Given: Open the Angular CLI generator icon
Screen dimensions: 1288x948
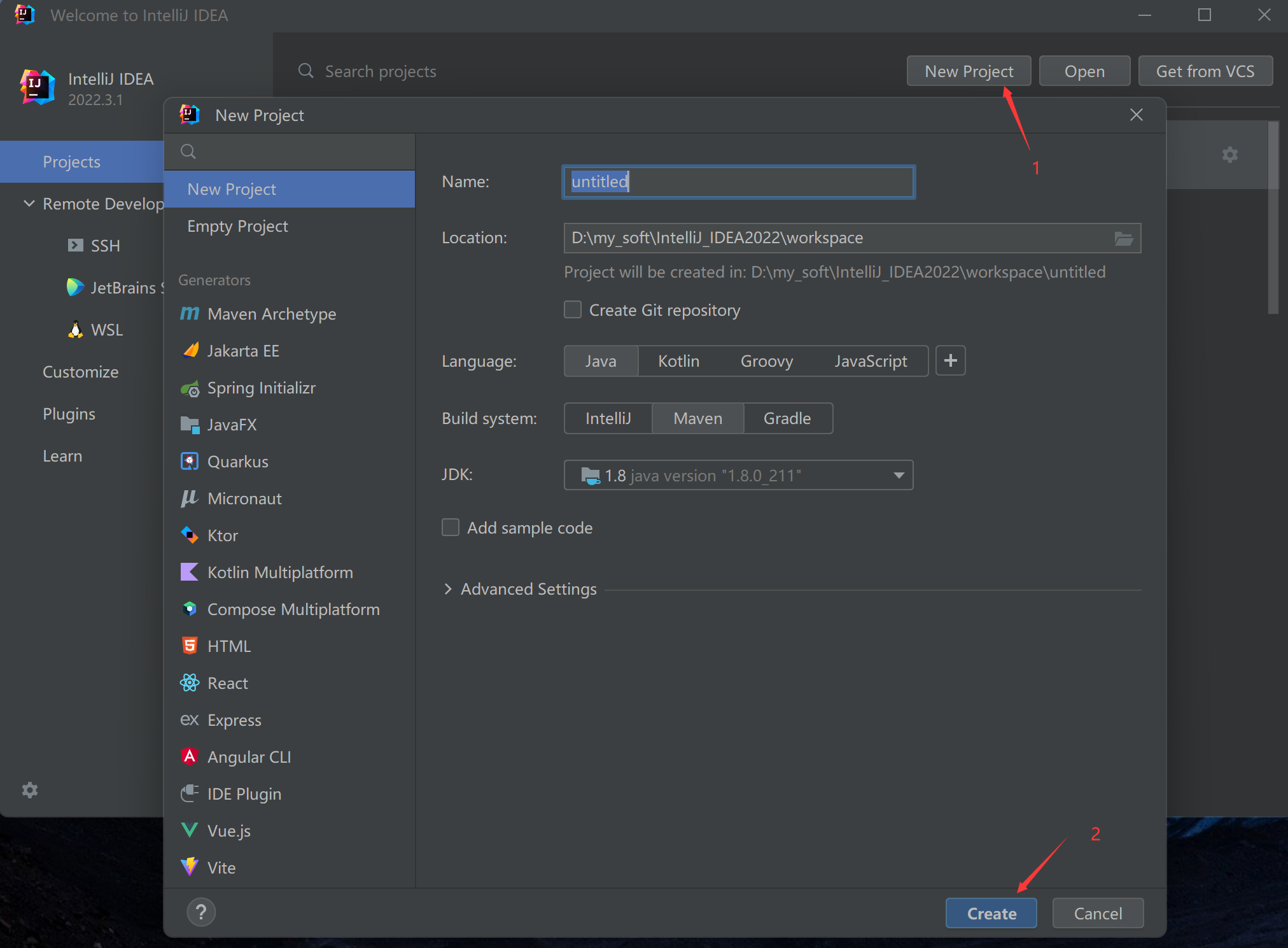Looking at the screenshot, I should (190, 756).
